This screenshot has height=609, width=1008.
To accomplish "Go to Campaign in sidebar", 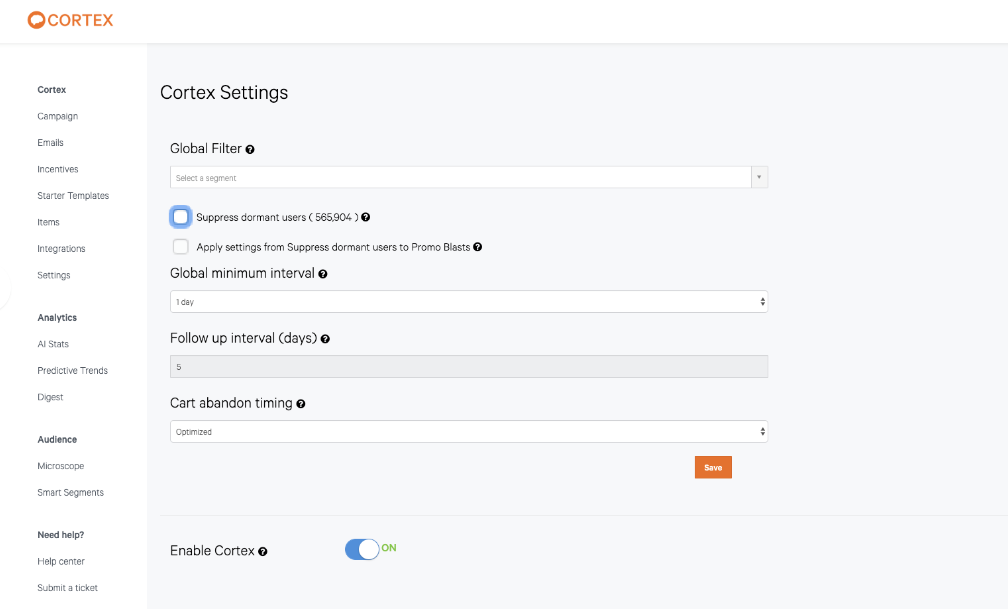I will 58,116.
